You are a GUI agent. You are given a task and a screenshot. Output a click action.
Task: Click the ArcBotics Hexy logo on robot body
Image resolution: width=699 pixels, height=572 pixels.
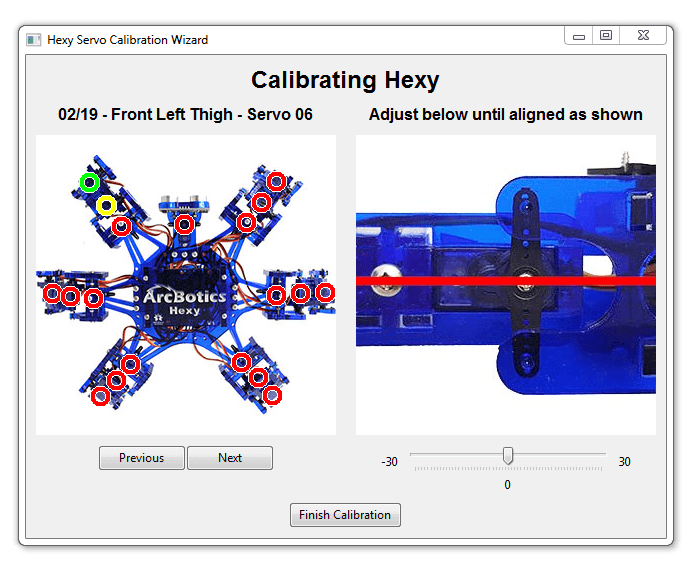(184, 300)
